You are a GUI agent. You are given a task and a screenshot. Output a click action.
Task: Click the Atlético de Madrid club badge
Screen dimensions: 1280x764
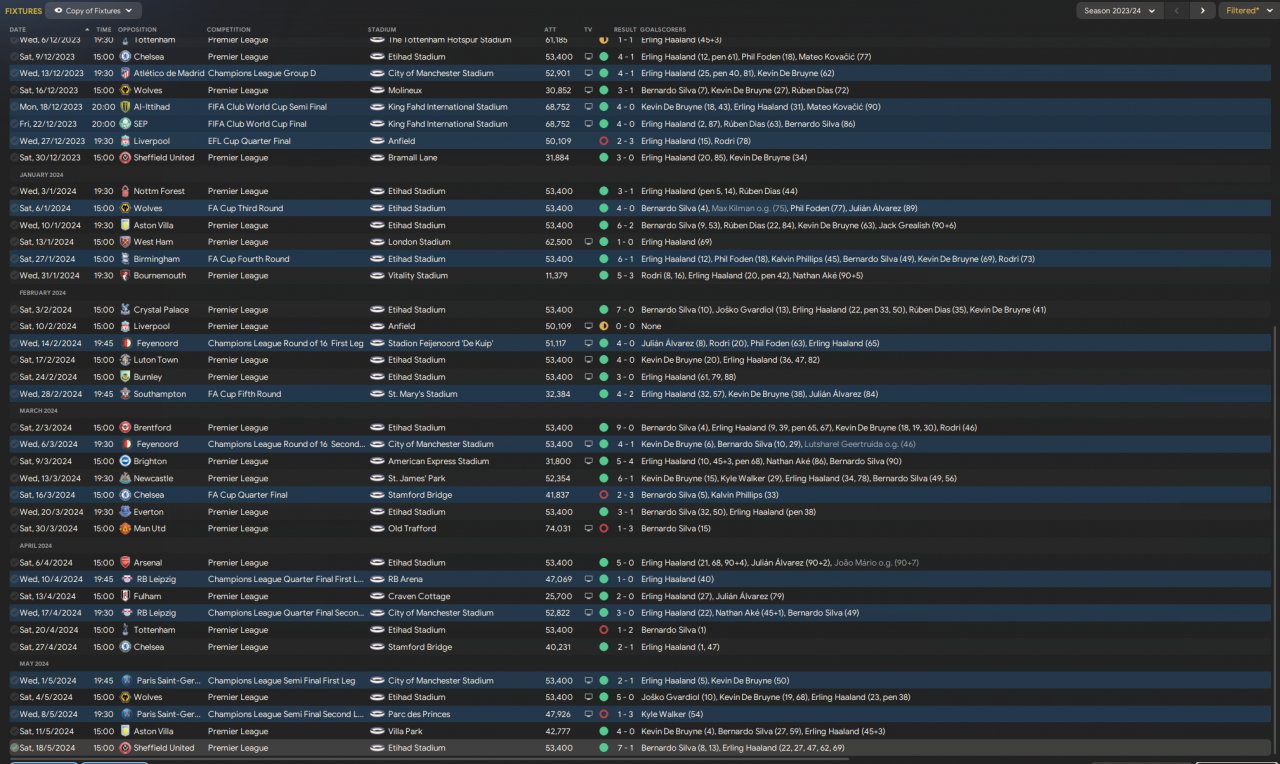coord(125,73)
